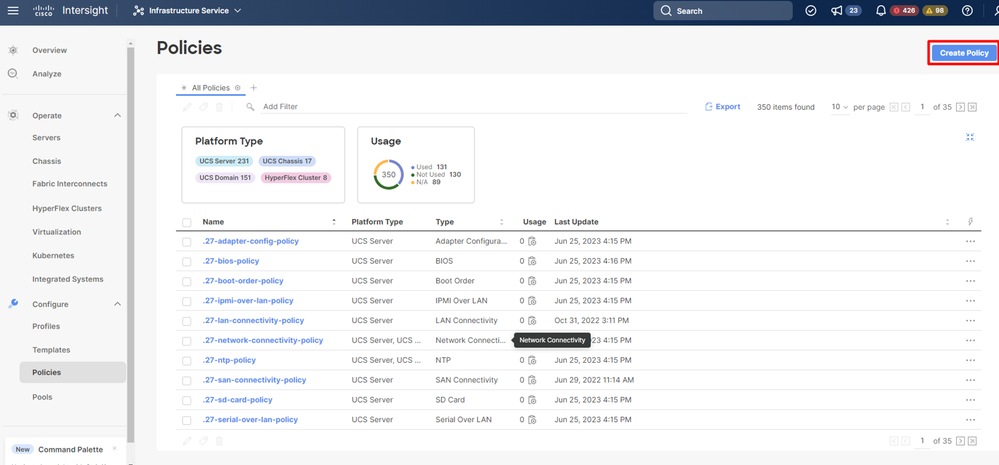This screenshot has width=999, height=465.
Task: Select the .27-adapter-config-policy checkbox
Action: [x=187, y=241]
